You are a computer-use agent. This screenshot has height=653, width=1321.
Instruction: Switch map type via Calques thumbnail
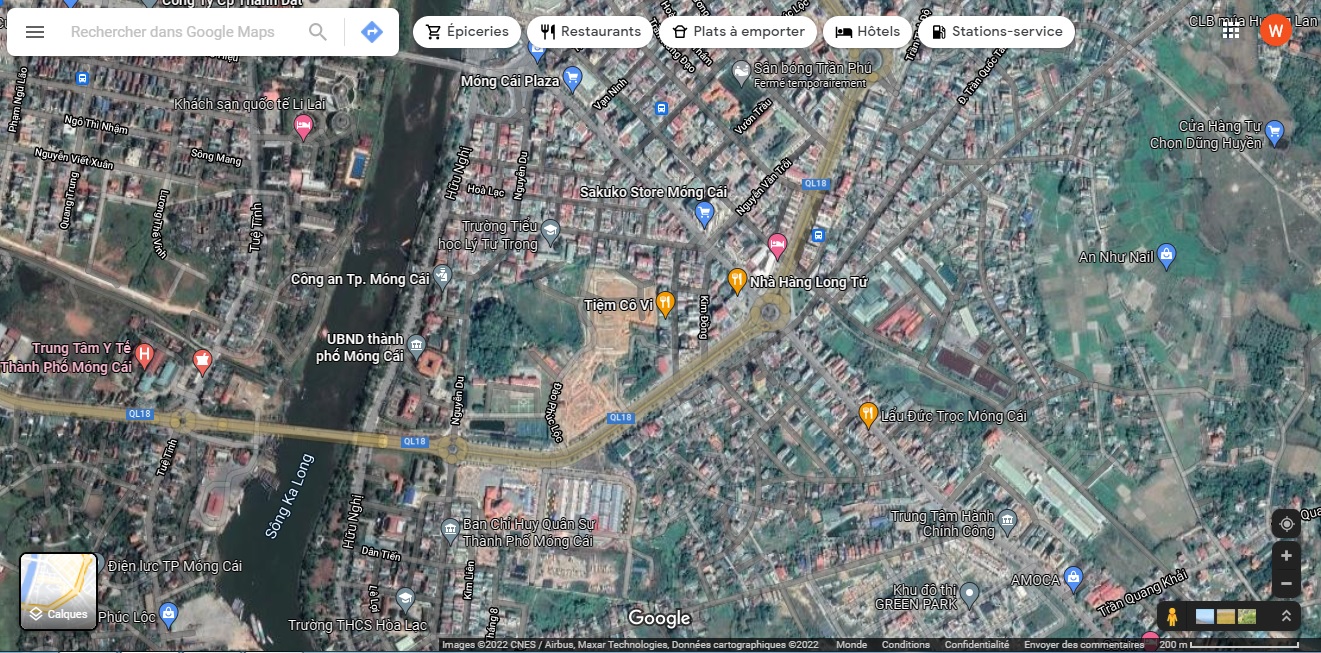(x=59, y=591)
